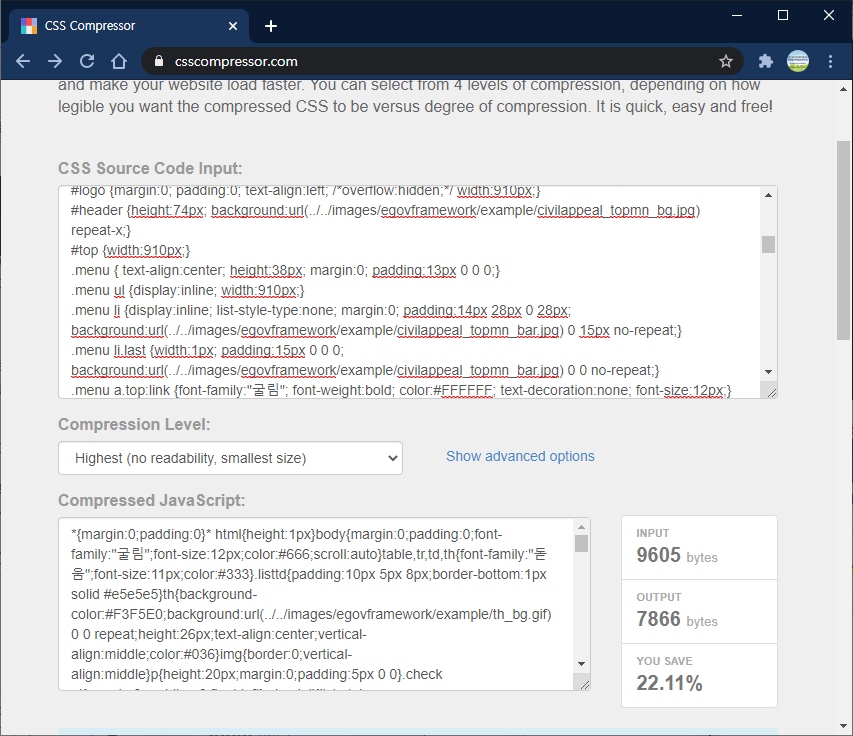This screenshot has height=736, width=853.
Task: Click the YOU SAVE 22.11% value
Action: pos(669,683)
